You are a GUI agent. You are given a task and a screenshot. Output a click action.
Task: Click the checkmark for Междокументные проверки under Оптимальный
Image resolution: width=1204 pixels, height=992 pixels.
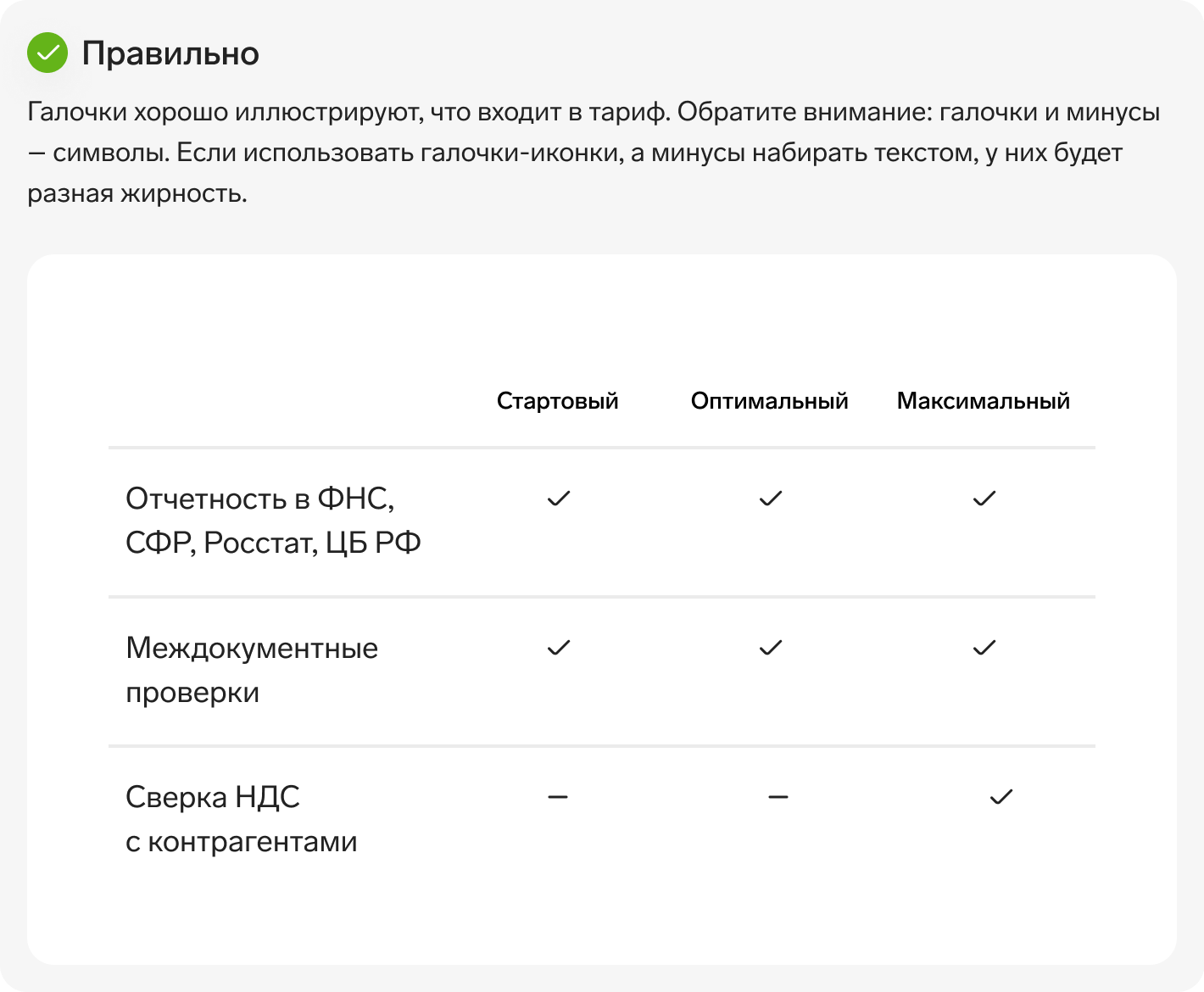(x=771, y=648)
